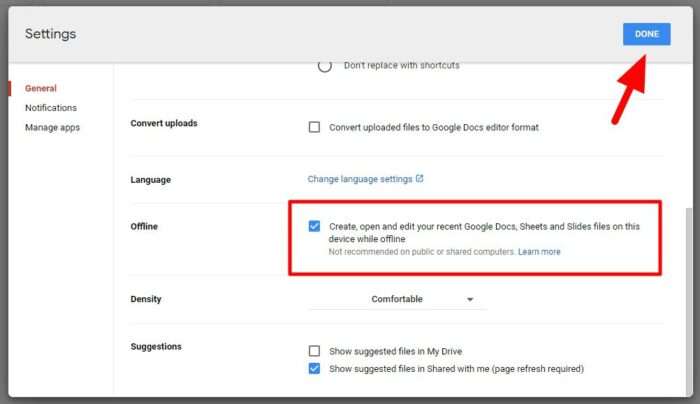Open the Change language settings link
Viewport: 700px width, 404px height.
pyautogui.click(x=360, y=179)
